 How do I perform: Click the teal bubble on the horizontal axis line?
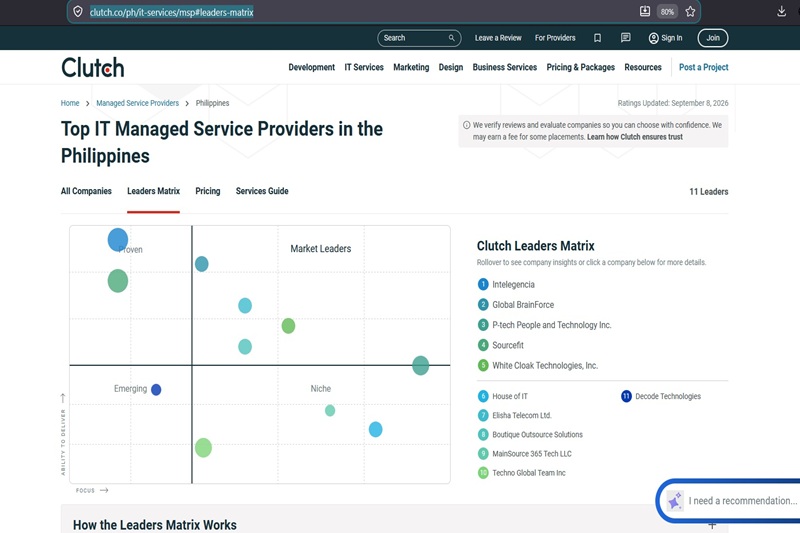[420, 365]
